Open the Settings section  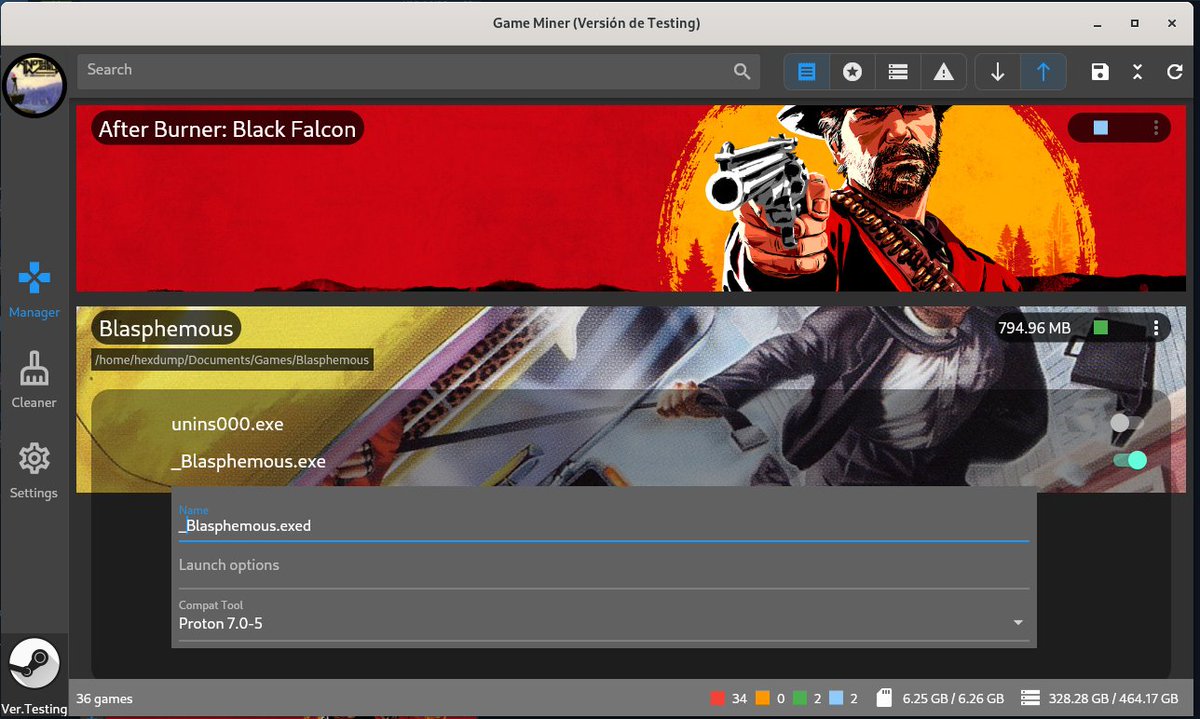34,472
